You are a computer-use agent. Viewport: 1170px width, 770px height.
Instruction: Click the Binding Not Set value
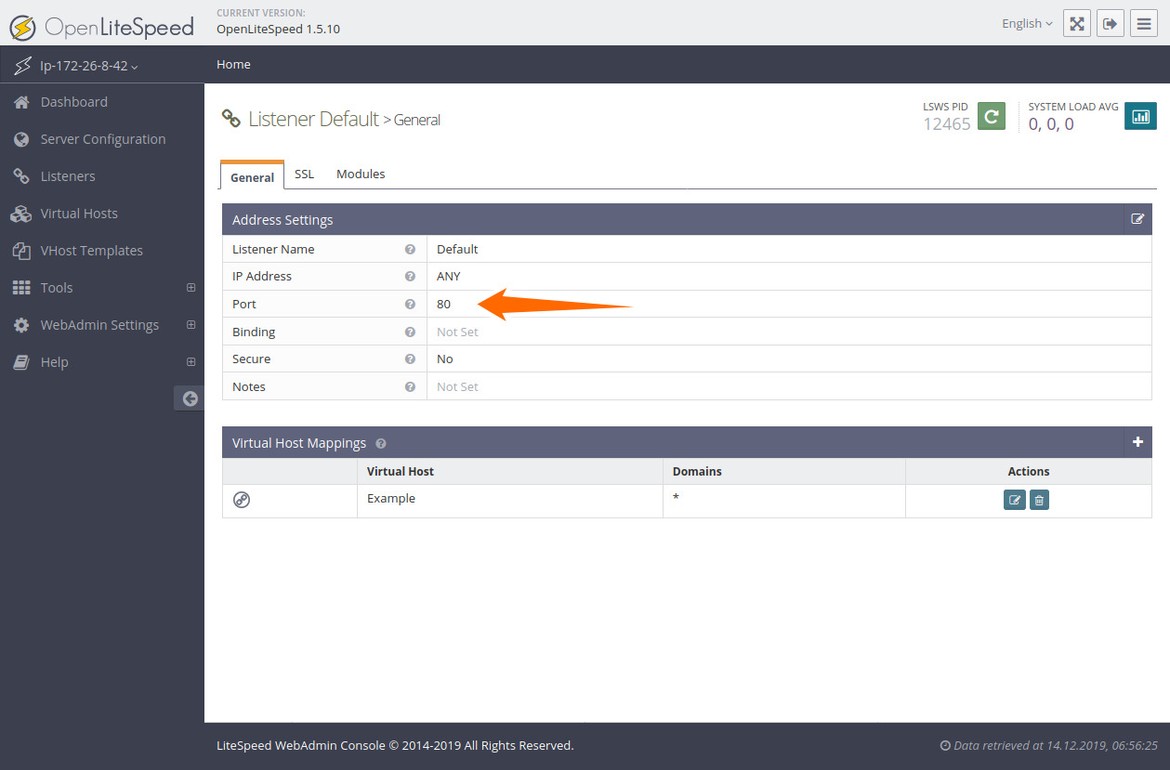point(457,332)
